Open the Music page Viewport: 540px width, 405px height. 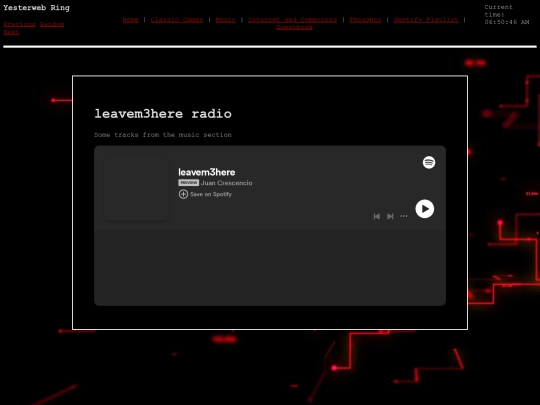pos(226,20)
